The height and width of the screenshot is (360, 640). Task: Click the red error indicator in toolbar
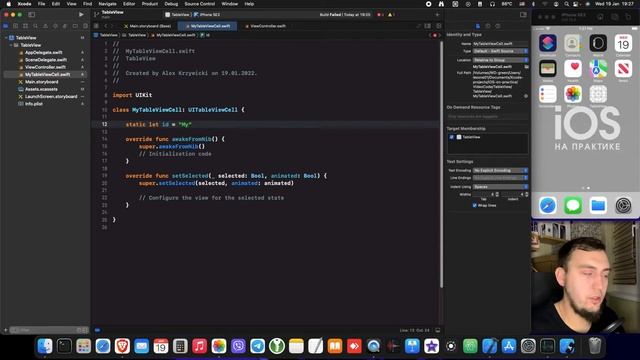pos(380,15)
